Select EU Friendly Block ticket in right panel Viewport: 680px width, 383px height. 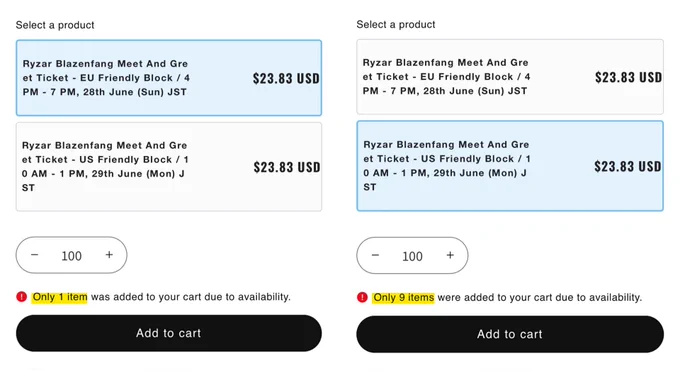click(x=510, y=77)
